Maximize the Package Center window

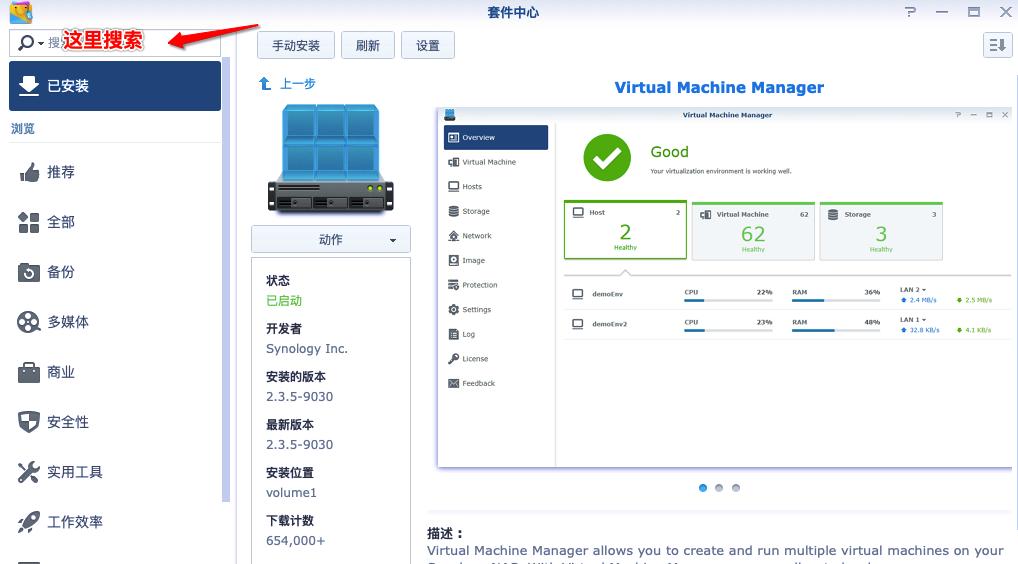pos(974,12)
